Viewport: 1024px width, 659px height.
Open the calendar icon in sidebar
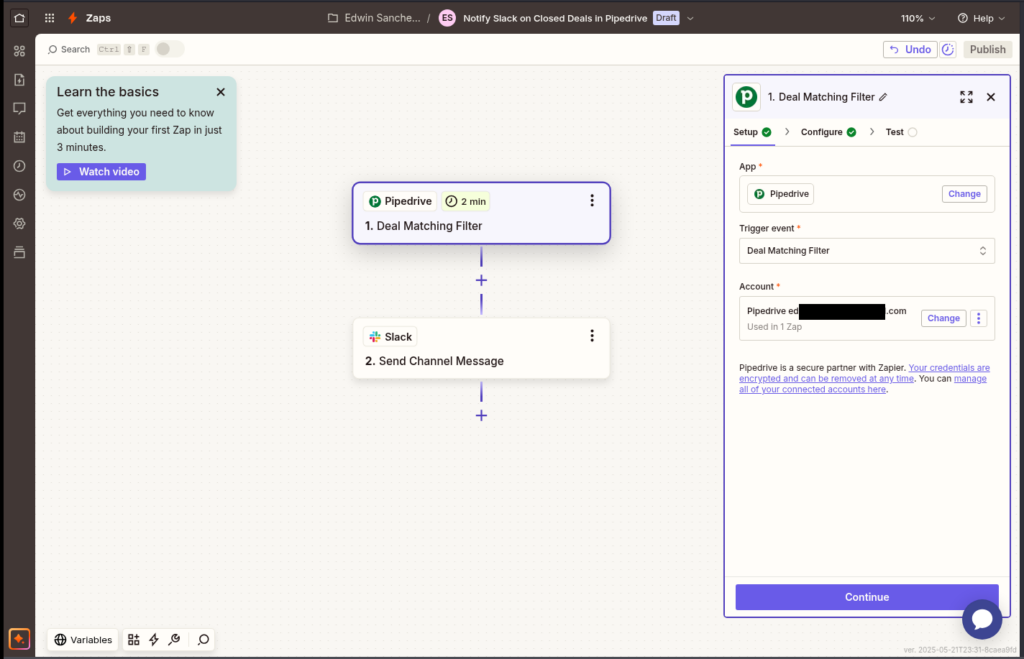click(20, 137)
